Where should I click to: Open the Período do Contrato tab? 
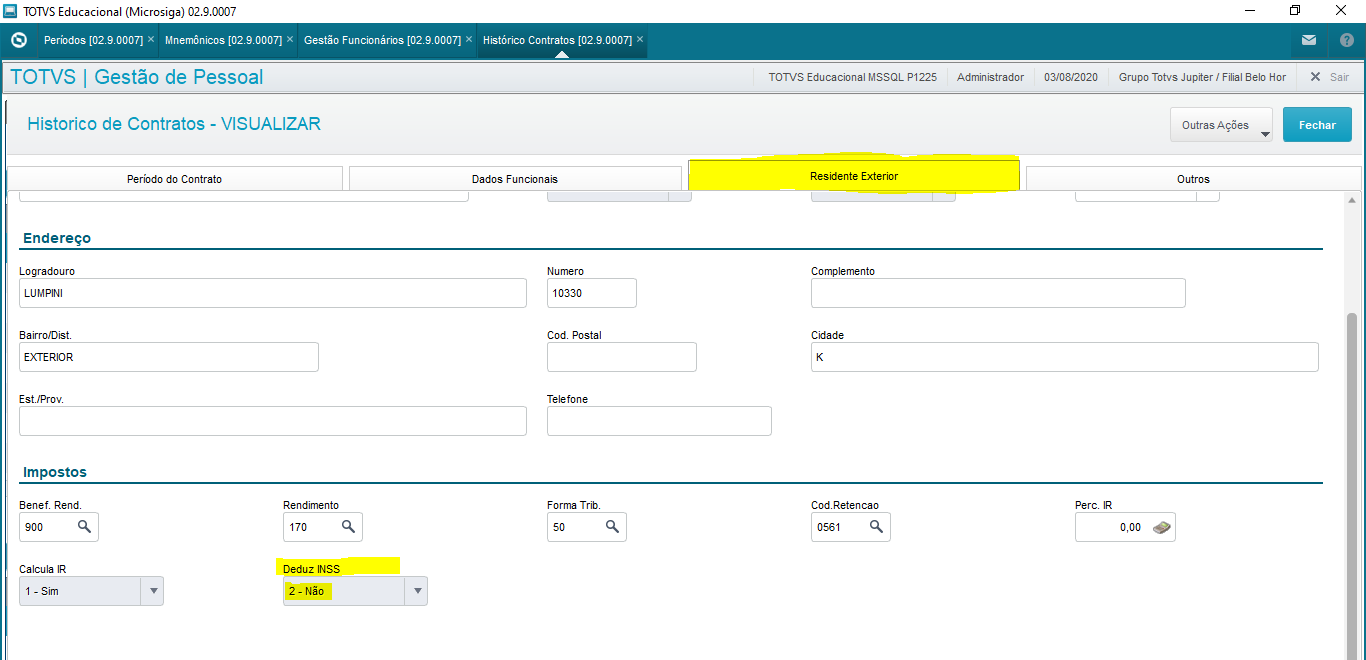click(x=175, y=179)
